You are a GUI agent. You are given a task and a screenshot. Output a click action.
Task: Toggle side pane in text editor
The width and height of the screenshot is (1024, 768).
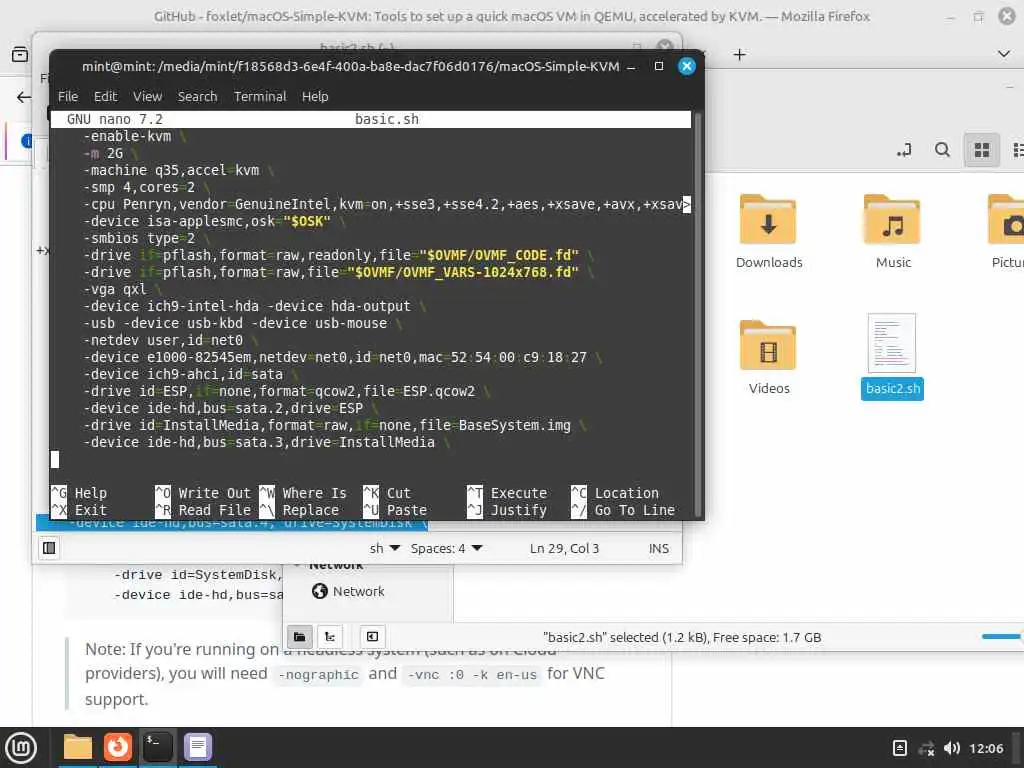tap(49, 548)
